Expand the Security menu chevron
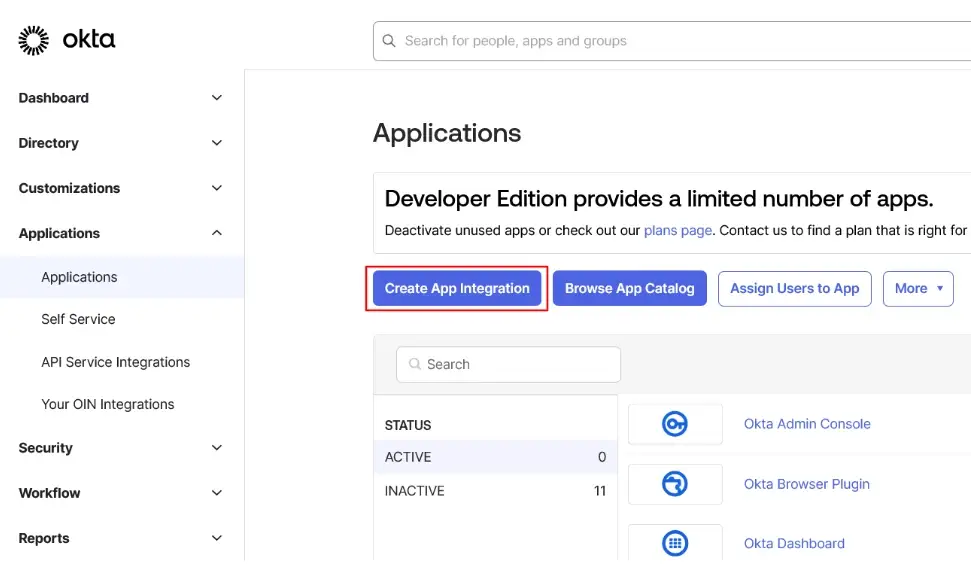971x571 pixels. (217, 448)
